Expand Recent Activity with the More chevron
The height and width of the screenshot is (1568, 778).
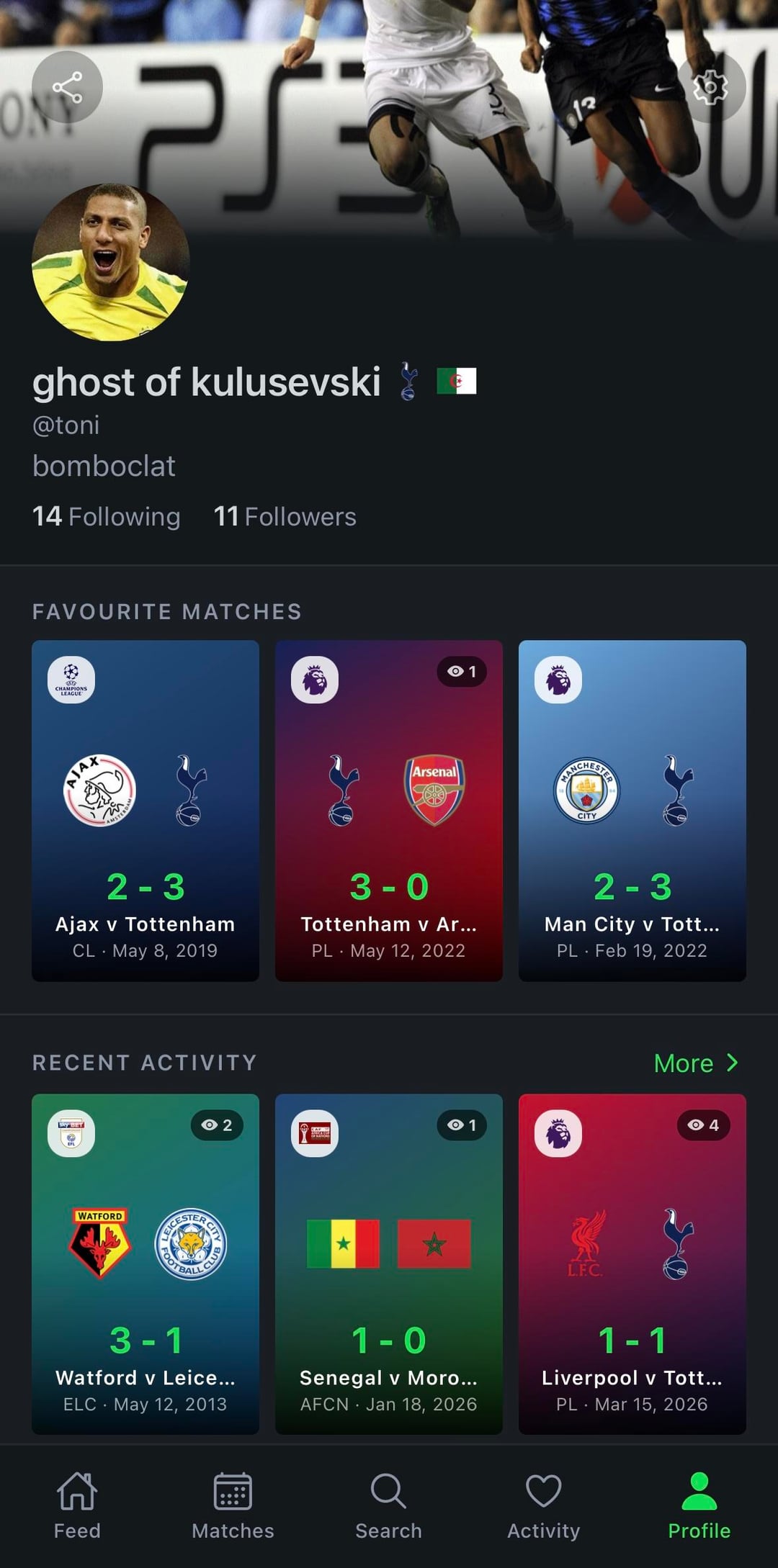click(696, 1063)
